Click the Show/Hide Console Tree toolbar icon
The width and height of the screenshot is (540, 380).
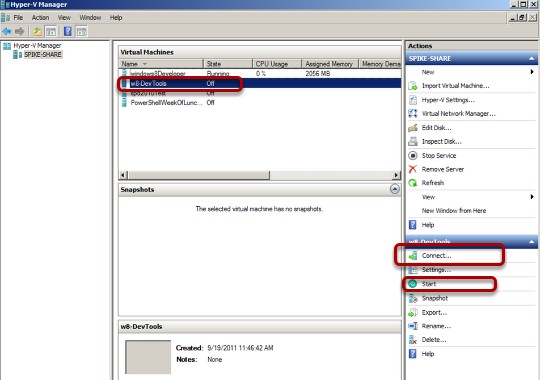click(51, 32)
